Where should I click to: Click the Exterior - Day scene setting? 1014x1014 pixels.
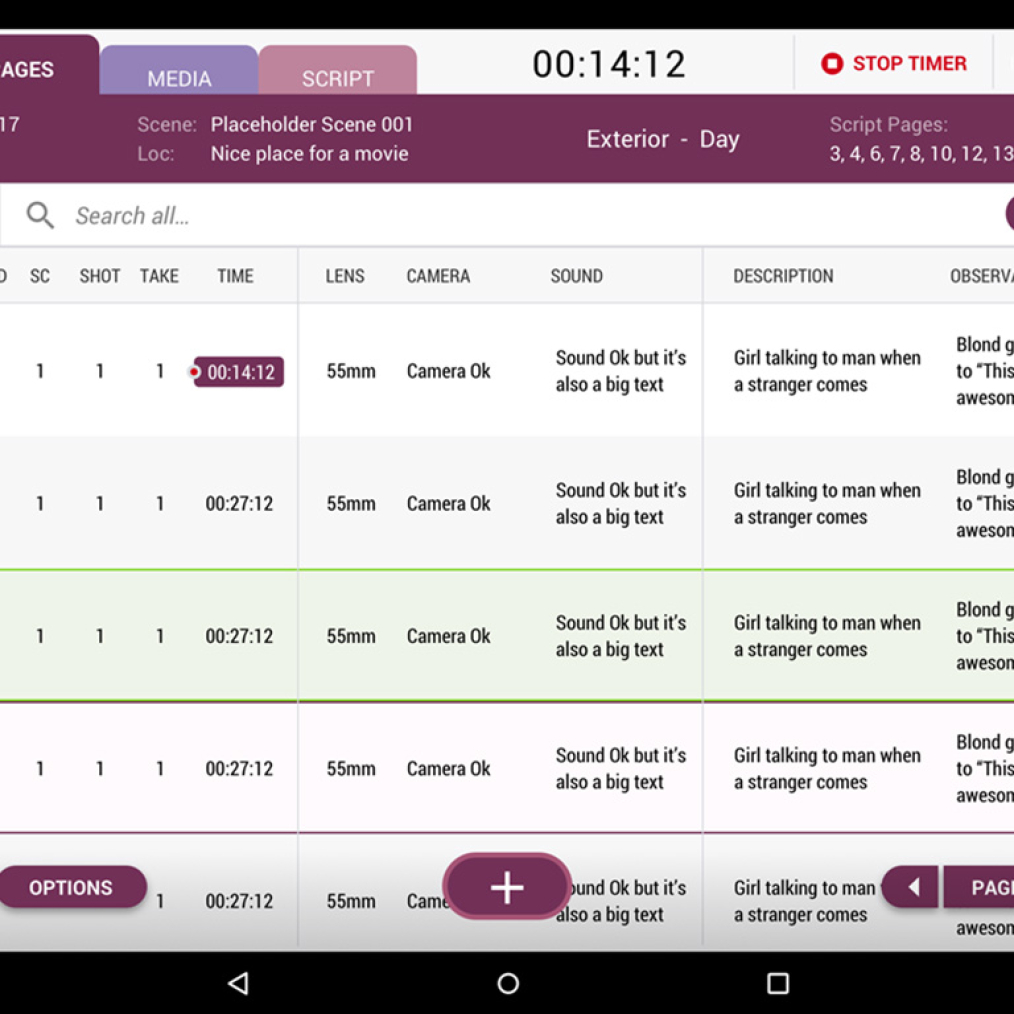[x=662, y=139]
